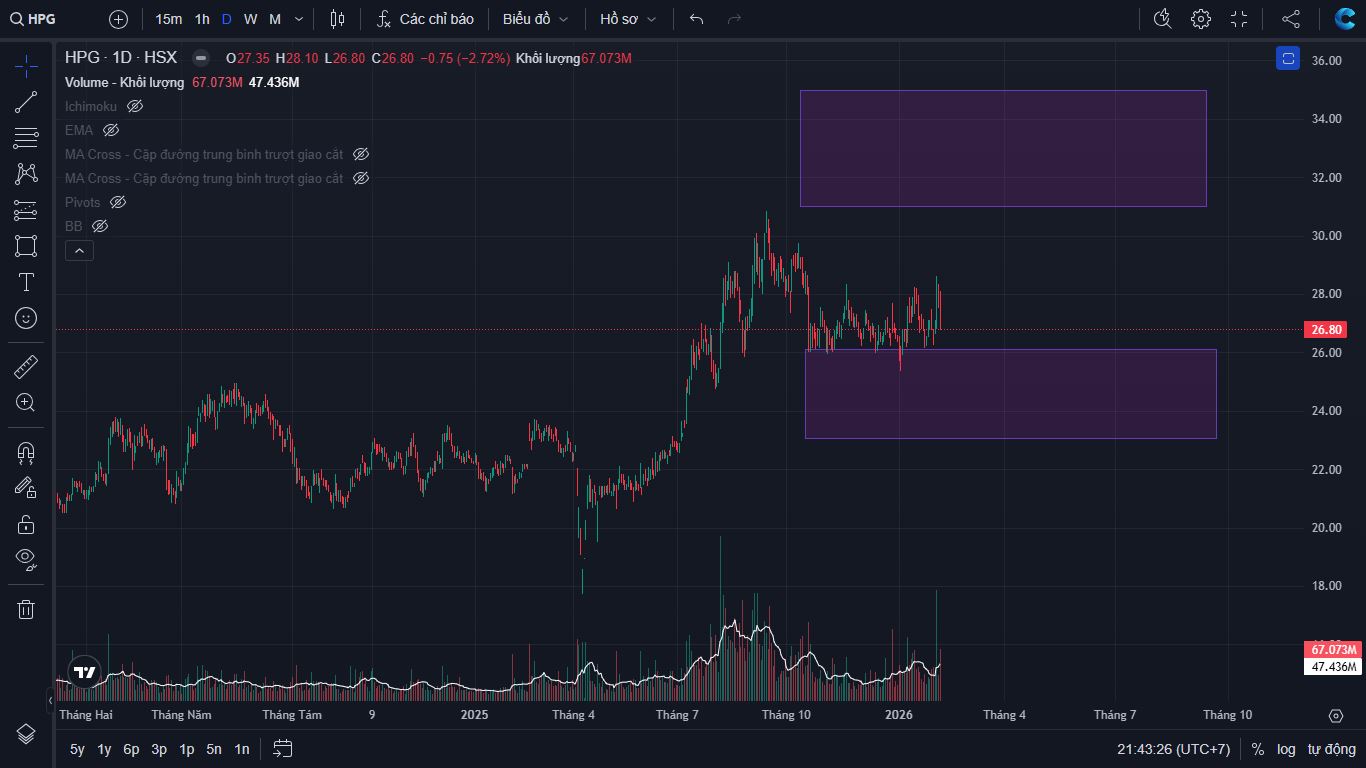Image resolution: width=1366 pixels, height=768 pixels.
Task: Open Các chỉ báo indicators
Action: [425, 19]
